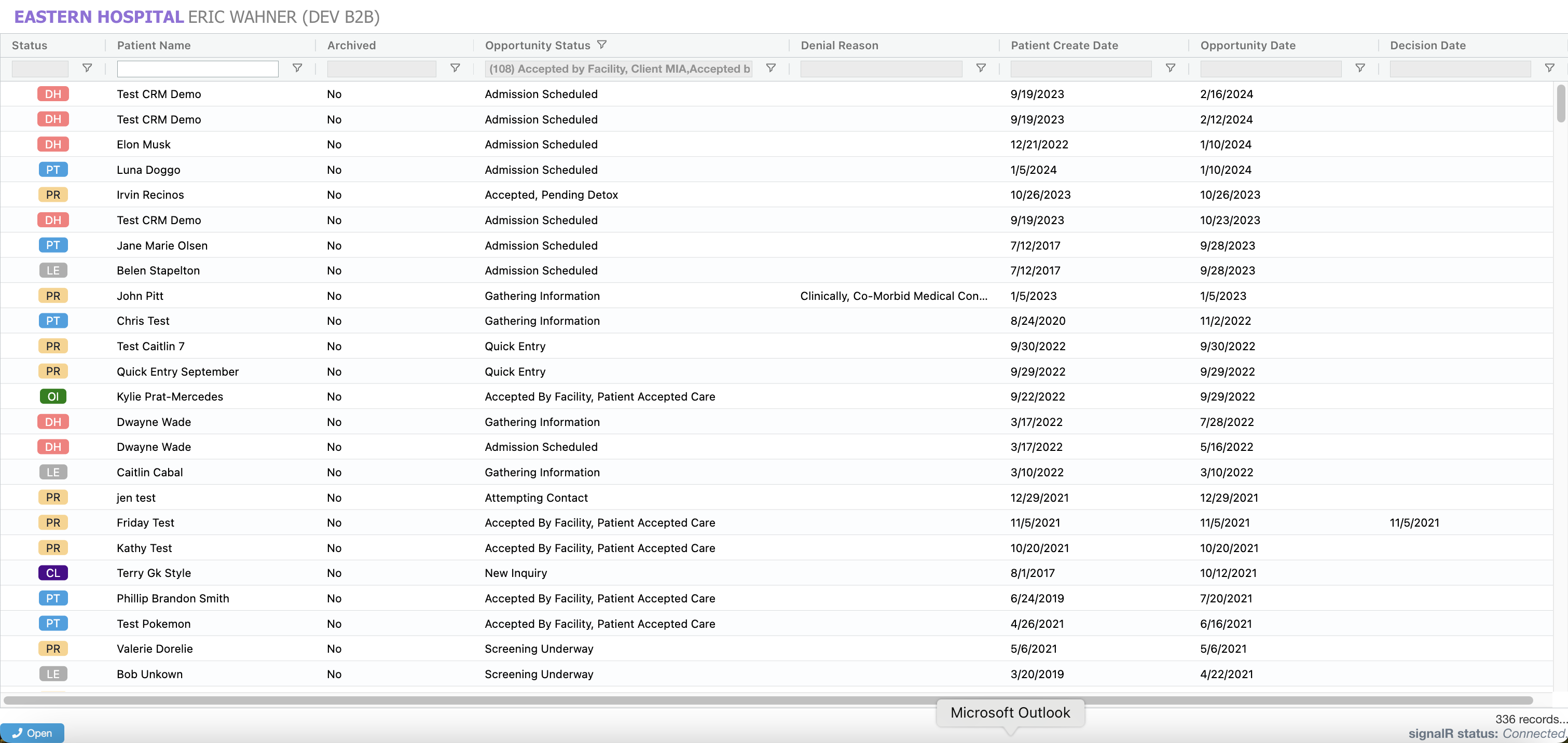
Task: Click the Patient Create Date filter icon
Action: pos(1170,68)
